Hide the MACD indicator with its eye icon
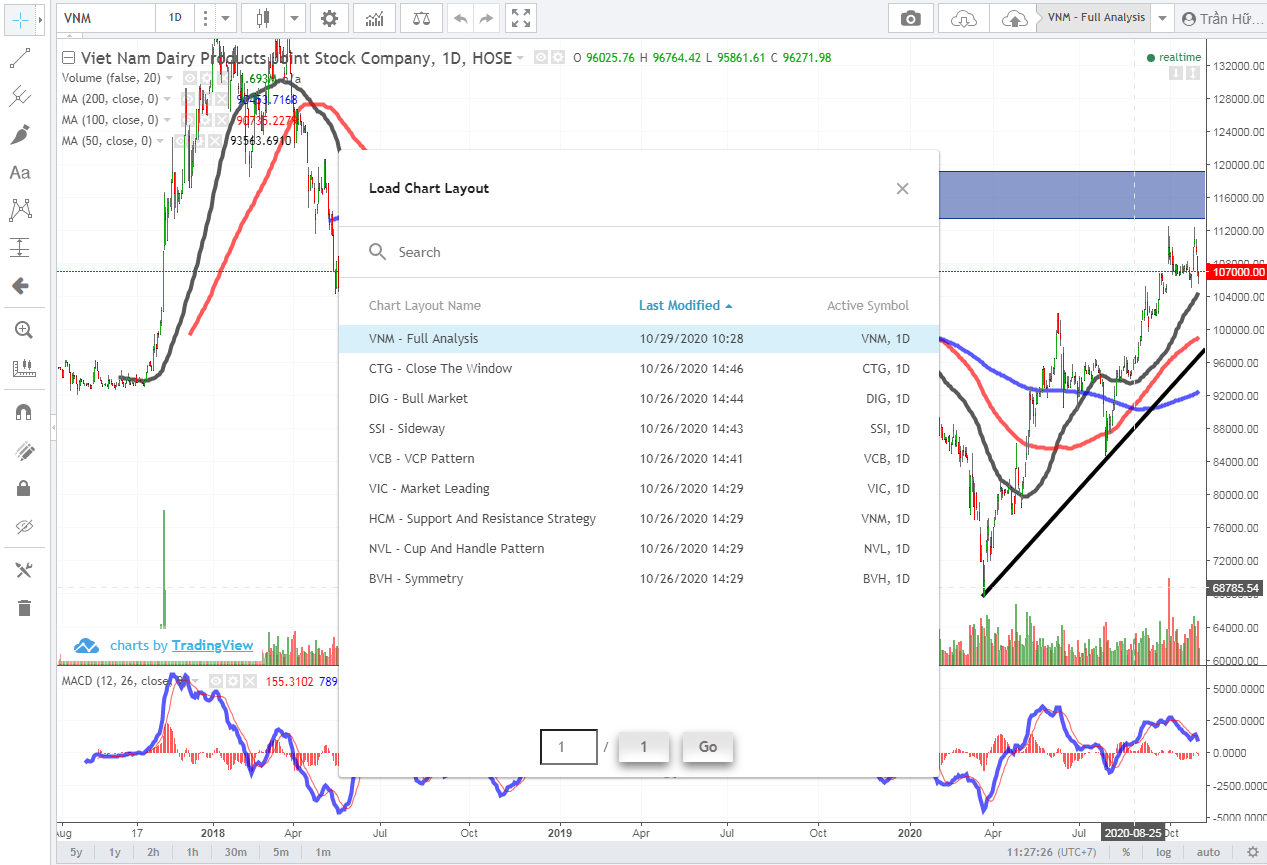 click(216, 681)
